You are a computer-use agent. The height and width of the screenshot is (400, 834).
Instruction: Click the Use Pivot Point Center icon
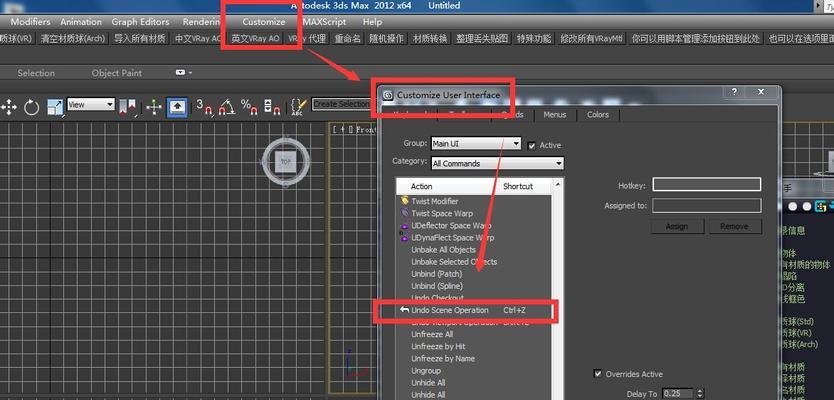(x=128, y=107)
